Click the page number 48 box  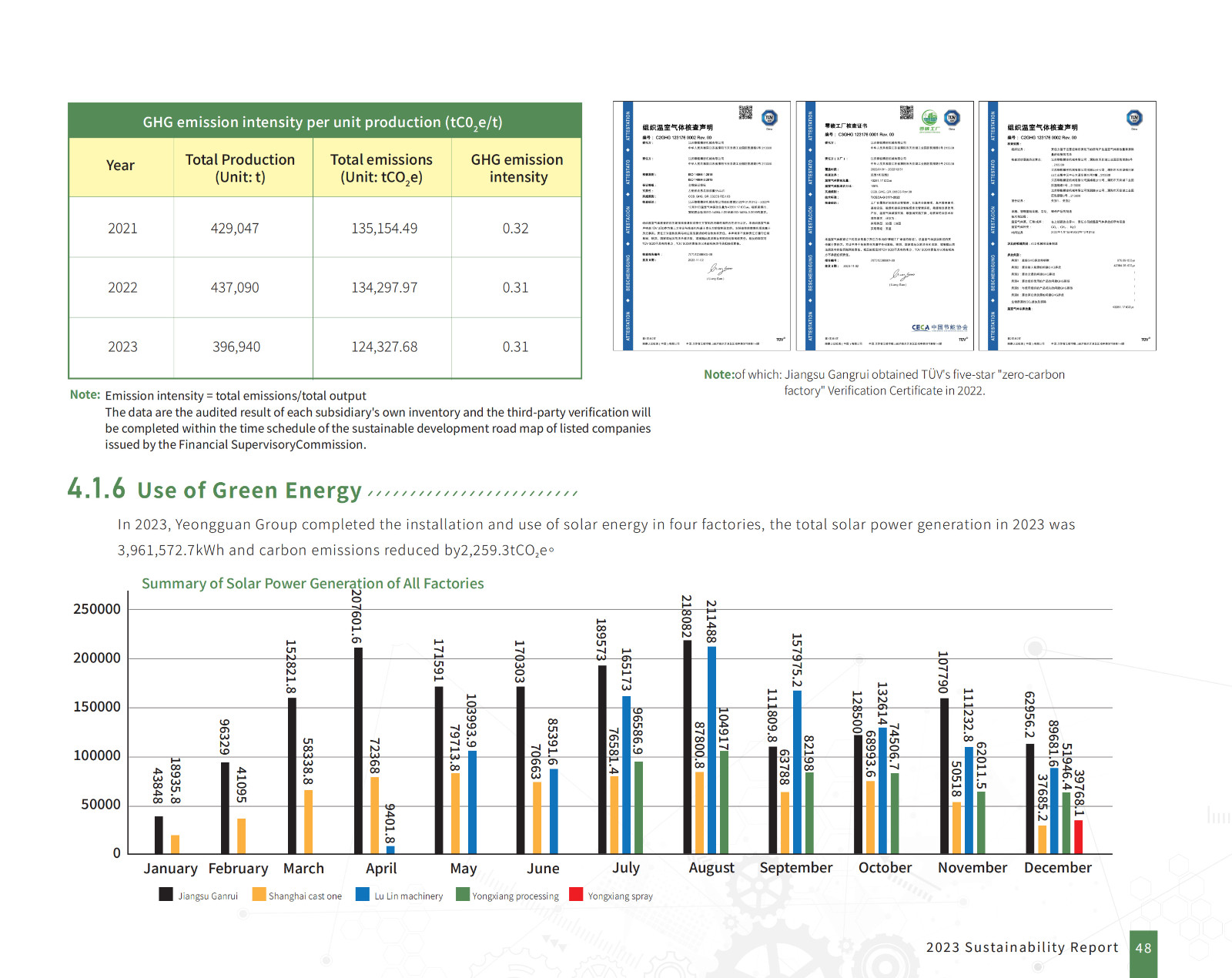[1143, 949]
